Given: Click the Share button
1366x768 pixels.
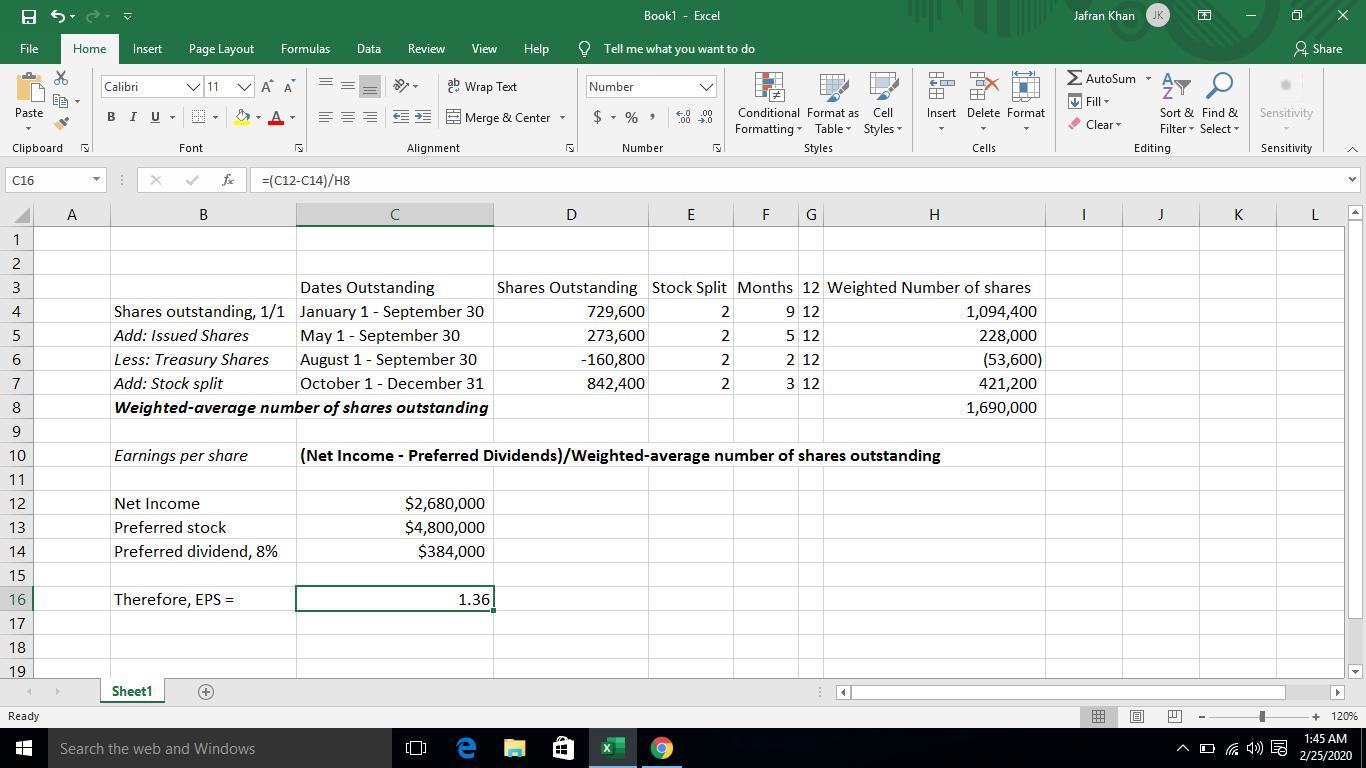Looking at the screenshot, I should pyautogui.click(x=1317, y=49).
